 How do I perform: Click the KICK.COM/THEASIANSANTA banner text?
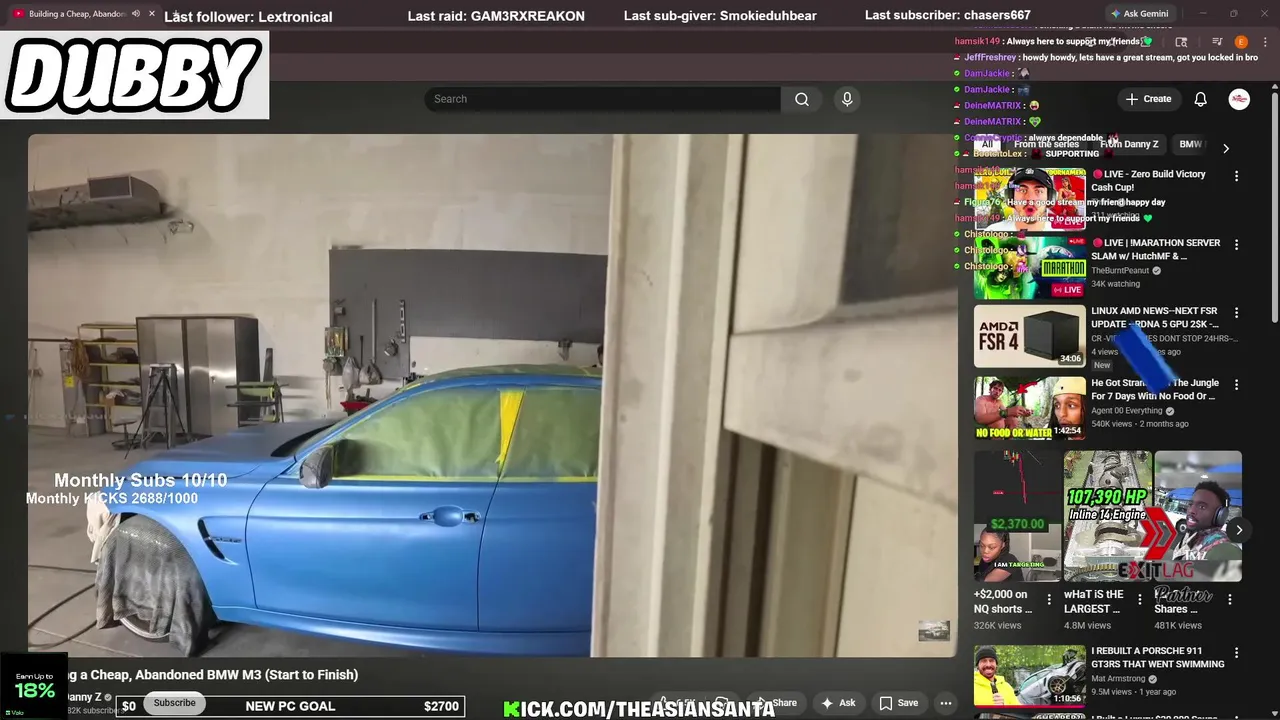coord(639,709)
